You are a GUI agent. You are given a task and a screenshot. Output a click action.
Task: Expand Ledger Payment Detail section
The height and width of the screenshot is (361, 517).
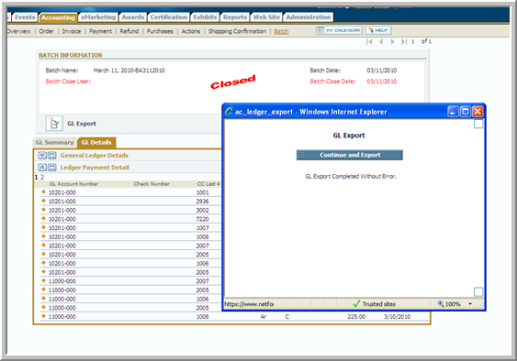tap(42, 167)
